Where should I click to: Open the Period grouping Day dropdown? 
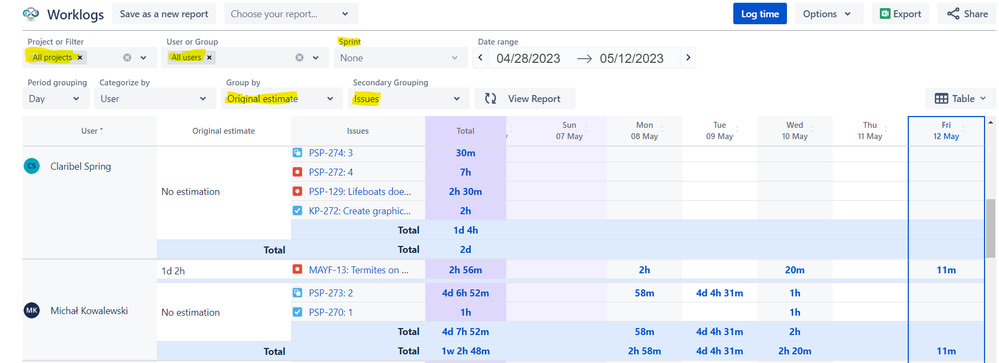(x=55, y=99)
